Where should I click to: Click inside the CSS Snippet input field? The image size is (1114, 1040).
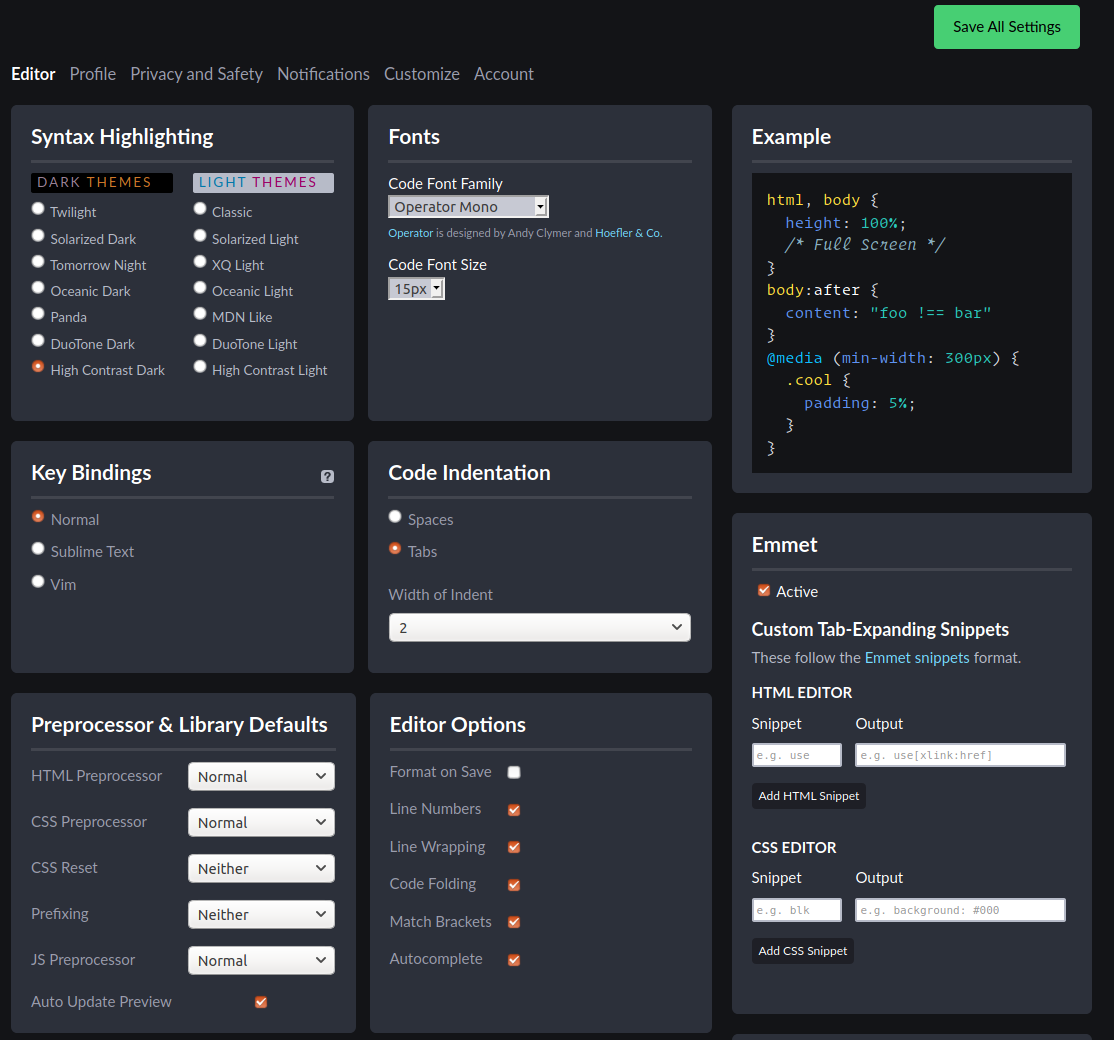pyautogui.click(x=797, y=909)
